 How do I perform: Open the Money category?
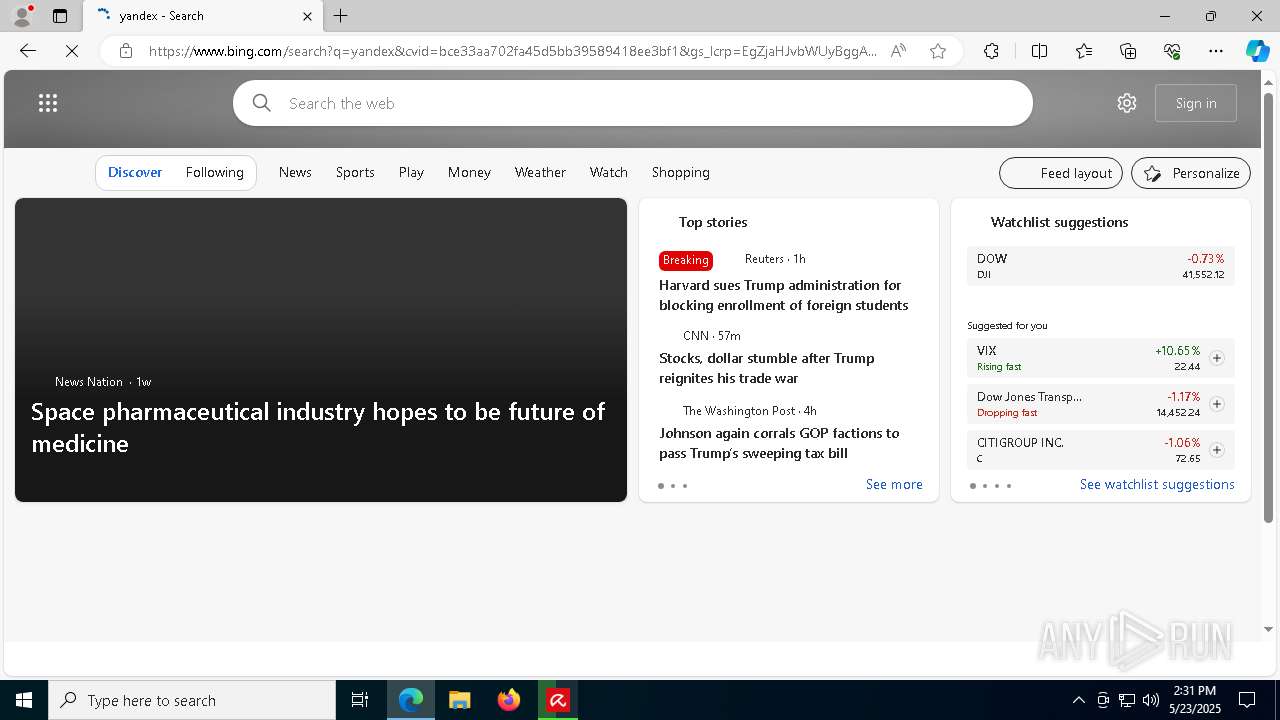tap(469, 172)
